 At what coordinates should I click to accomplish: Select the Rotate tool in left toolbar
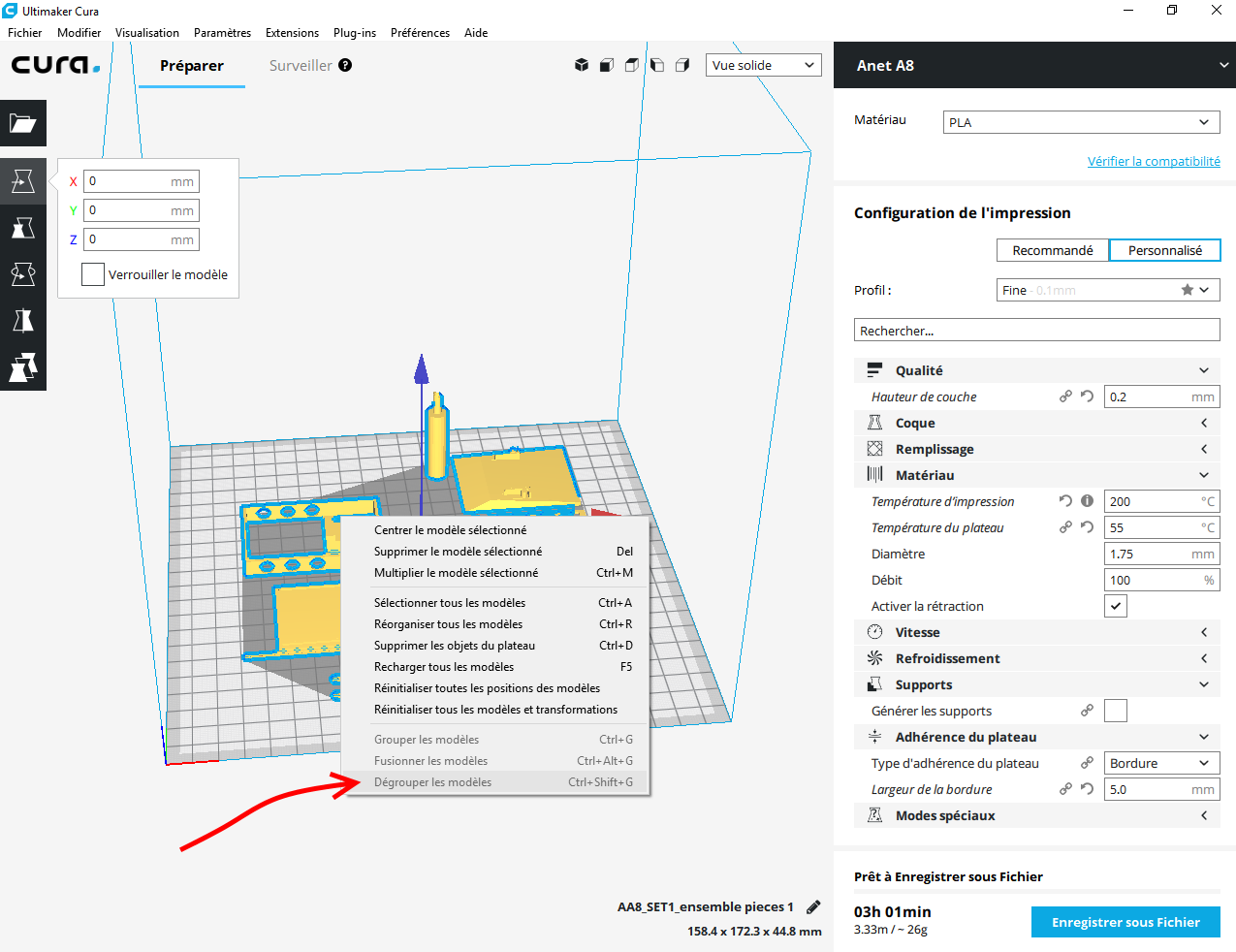pyautogui.click(x=23, y=274)
